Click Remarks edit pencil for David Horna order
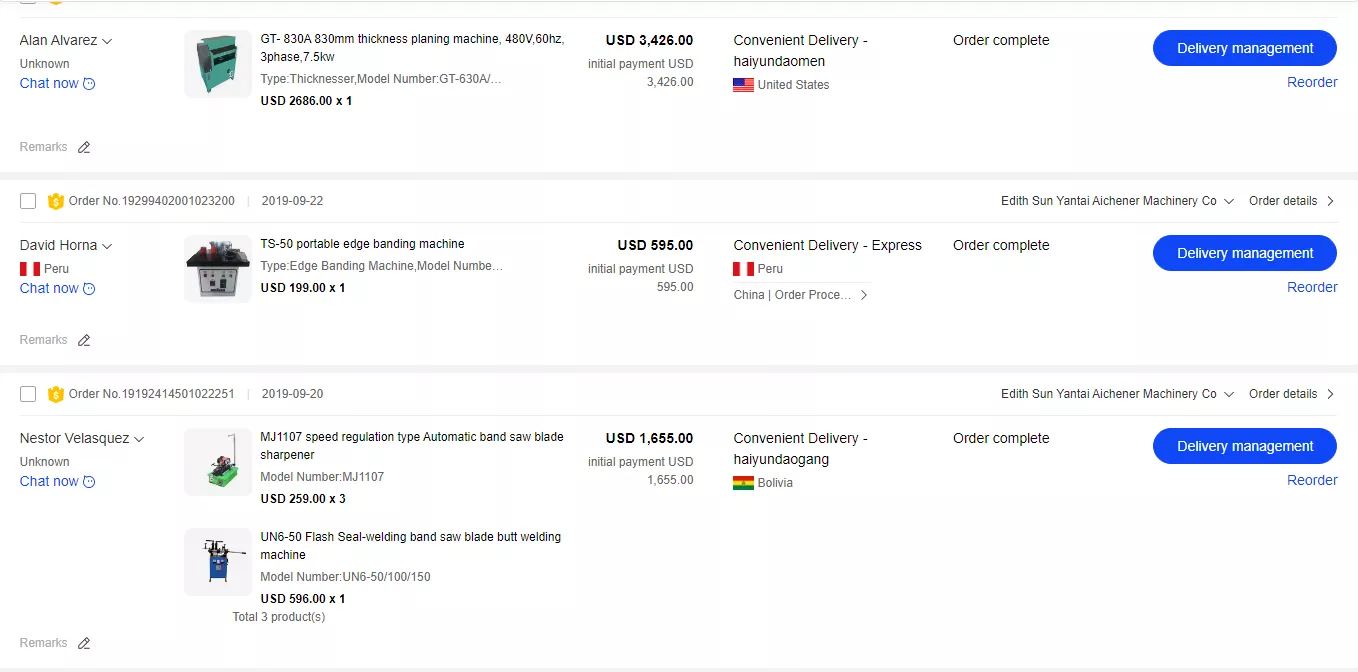 (84, 340)
